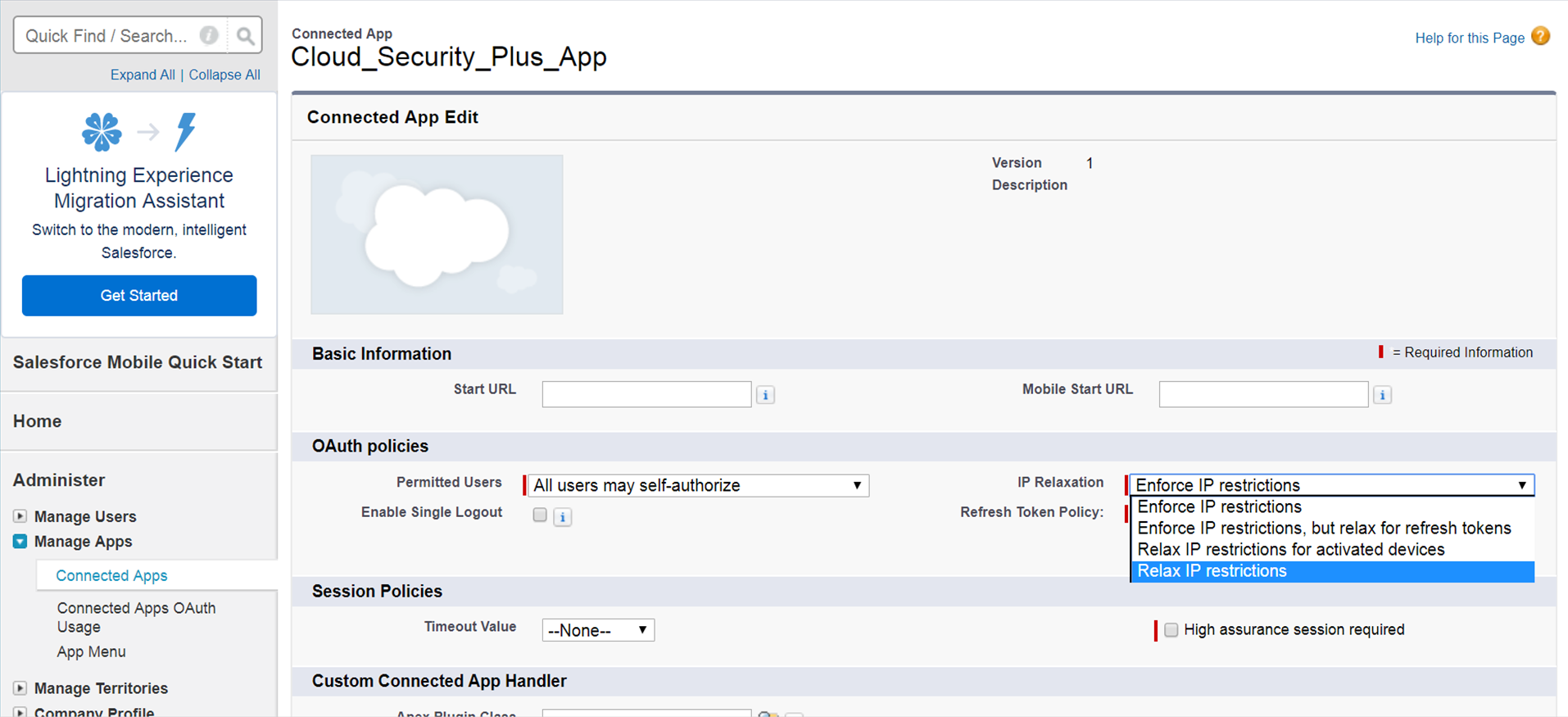Open Salesforce Mobile Quick Start
Image resolution: width=1568 pixels, height=717 pixels.
pos(138,362)
